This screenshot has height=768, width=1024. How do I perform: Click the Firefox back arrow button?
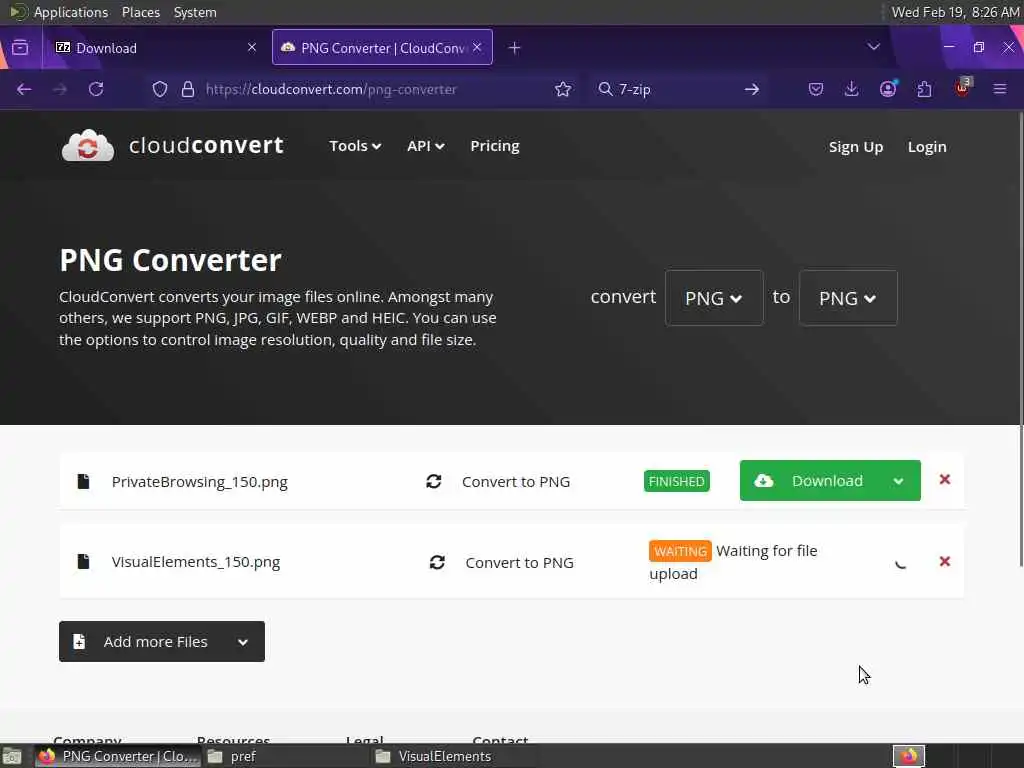24,89
